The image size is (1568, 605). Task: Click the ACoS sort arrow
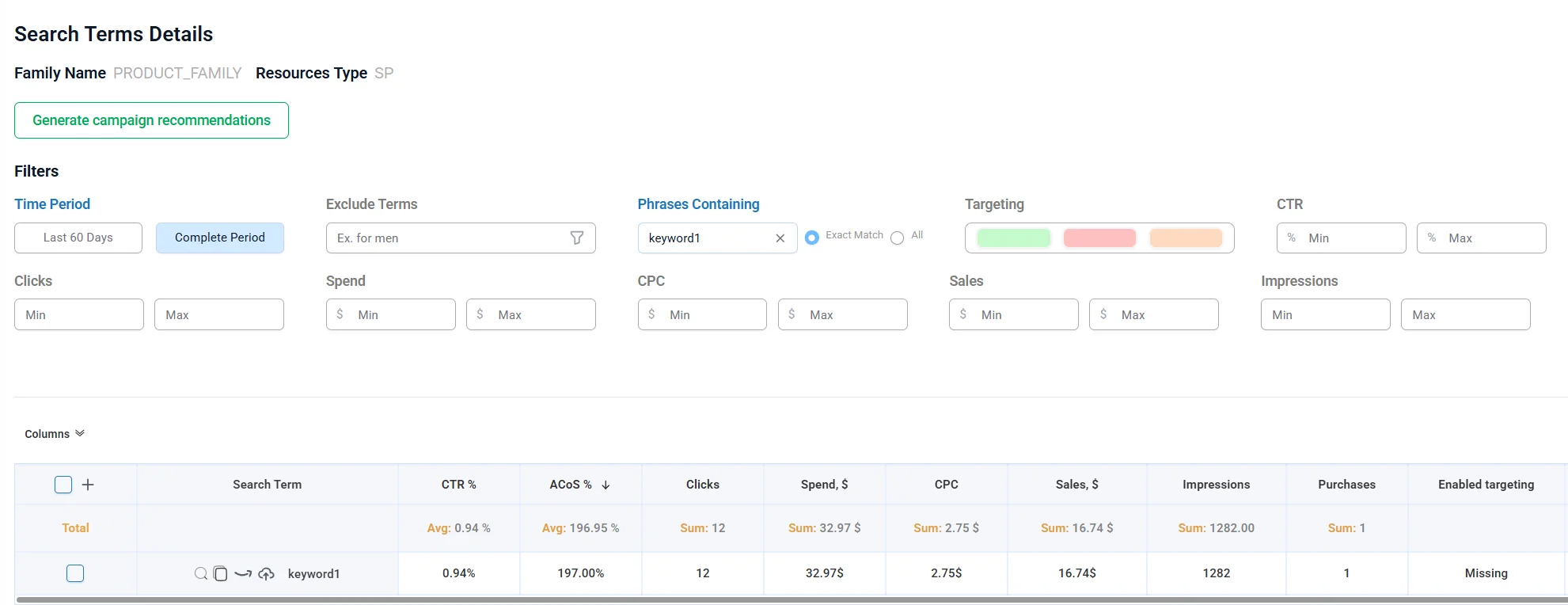pyautogui.click(x=606, y=485)
